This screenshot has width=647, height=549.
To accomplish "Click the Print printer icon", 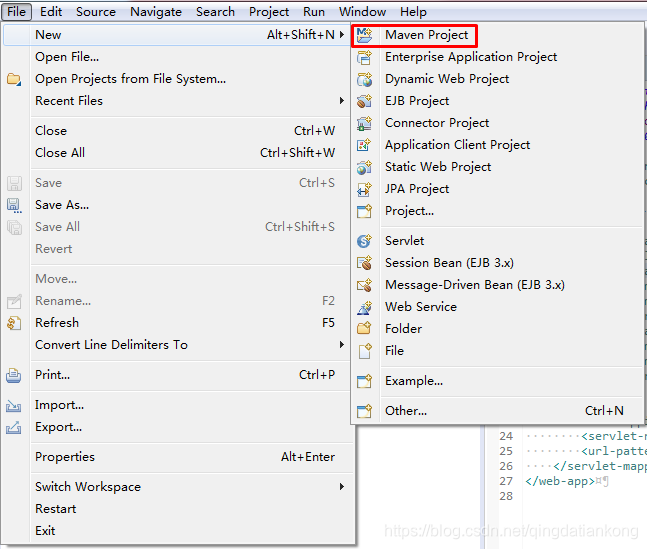I will click(x=14, y=375).
